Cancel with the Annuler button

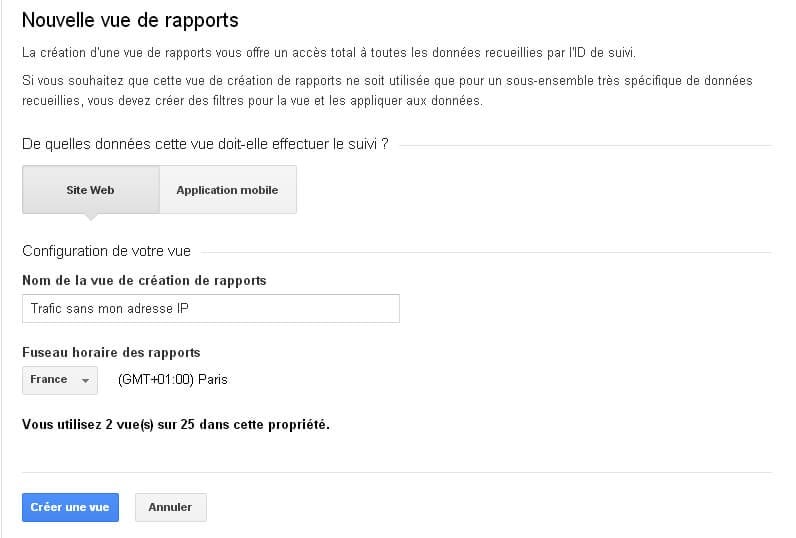pyautogui.click(x=170, y=507)
